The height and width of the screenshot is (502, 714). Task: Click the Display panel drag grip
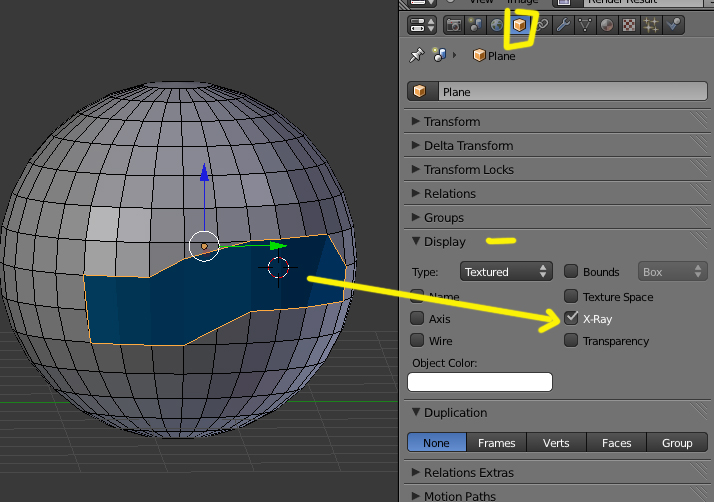[700, 241]
